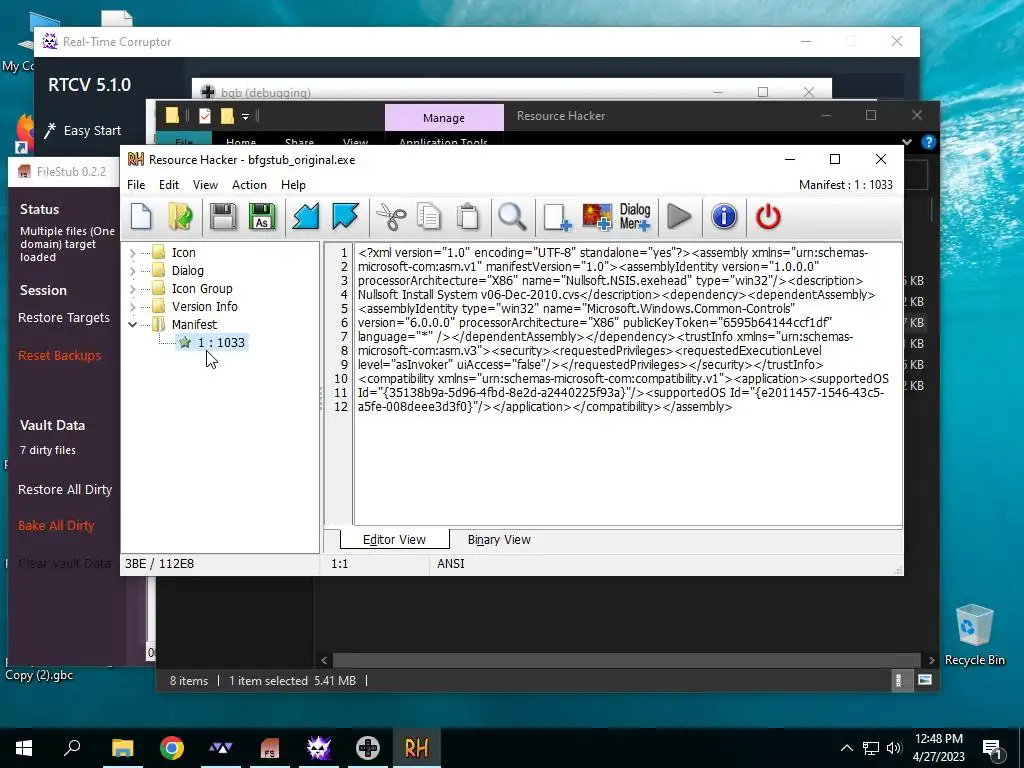
Task: Click Reset Backups in FileStub
Action: [59, 356]
